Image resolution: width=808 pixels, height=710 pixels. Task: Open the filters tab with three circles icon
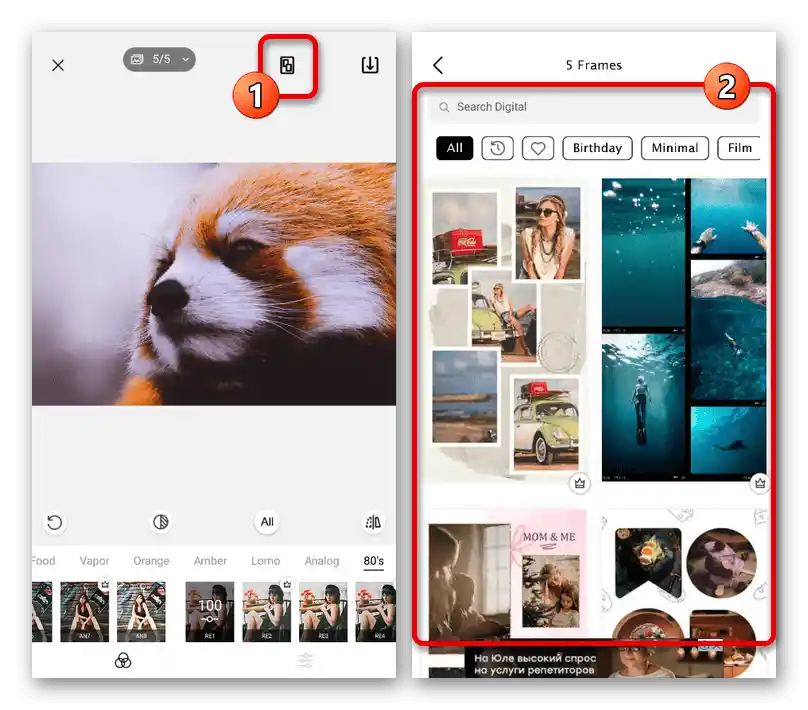(x=123, y=661)
